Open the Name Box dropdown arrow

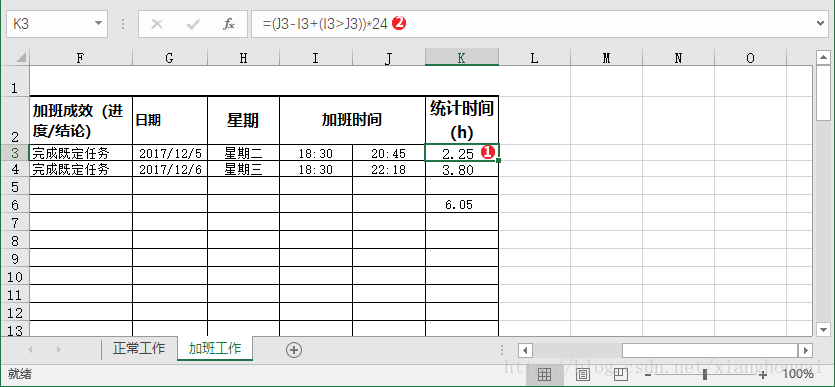click(x=98, y=23)
